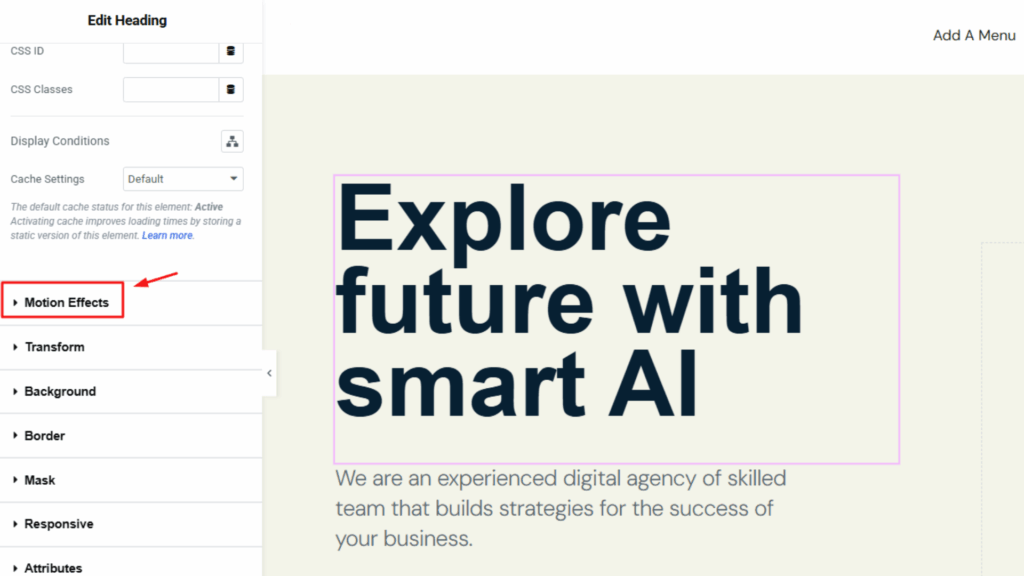Collapse the editor panel with the arrow handle
The height and width of the screenshot is (576, 1024).
[269, 373]
